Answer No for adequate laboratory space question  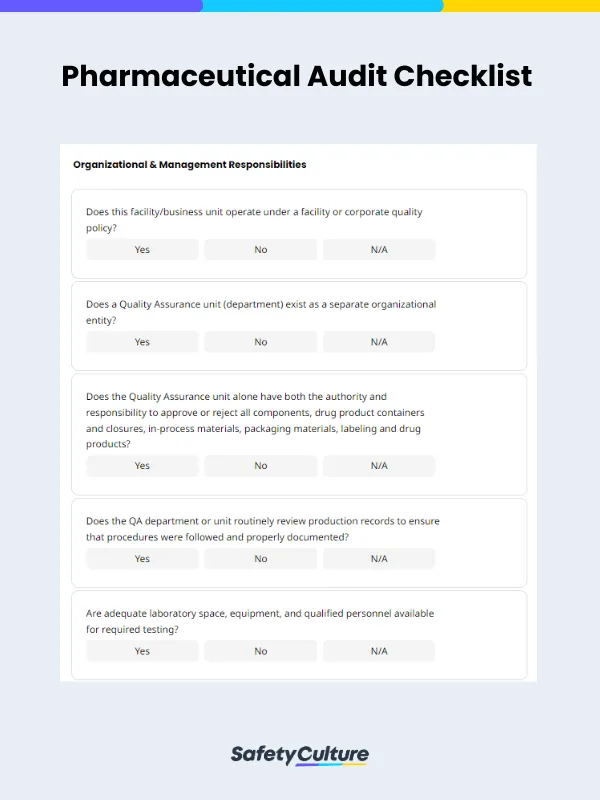click(261, 651)
